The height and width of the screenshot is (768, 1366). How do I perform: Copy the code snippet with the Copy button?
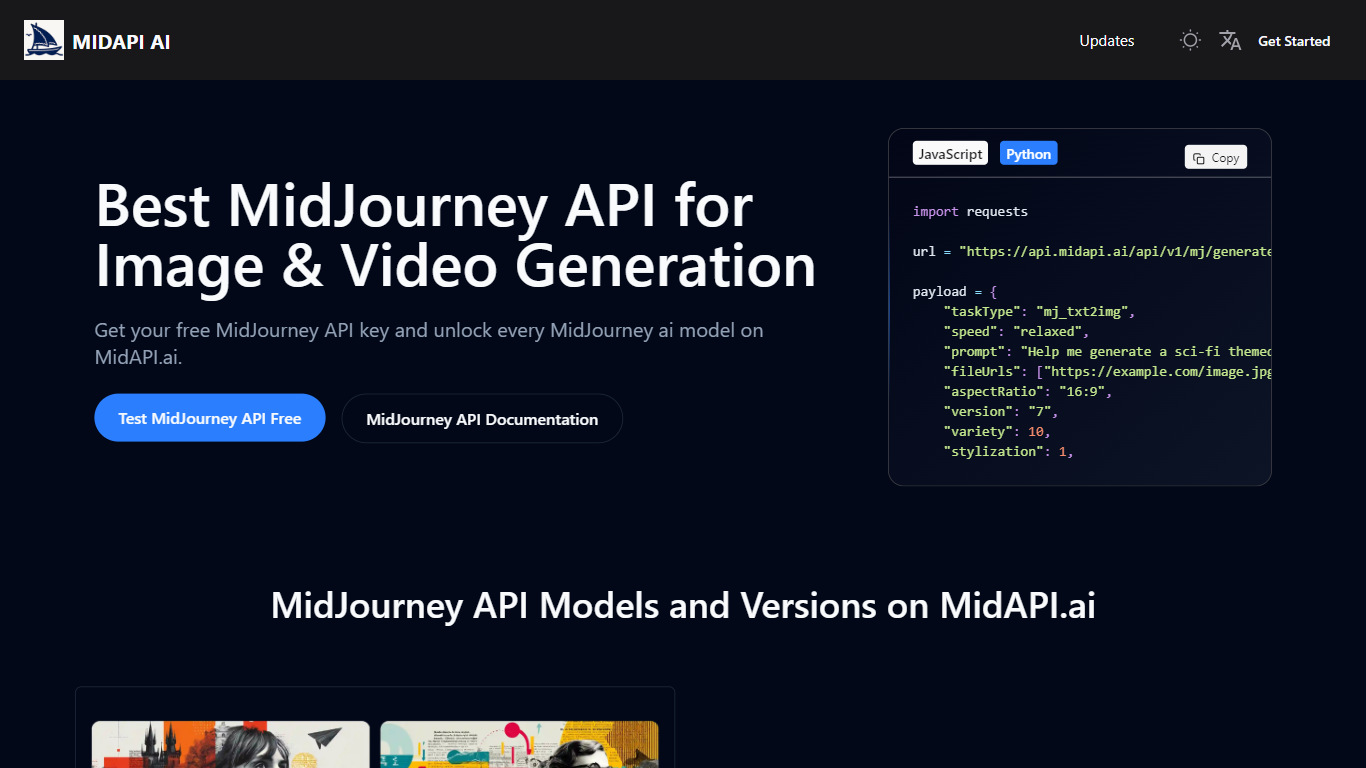(x=1216, y=158)
